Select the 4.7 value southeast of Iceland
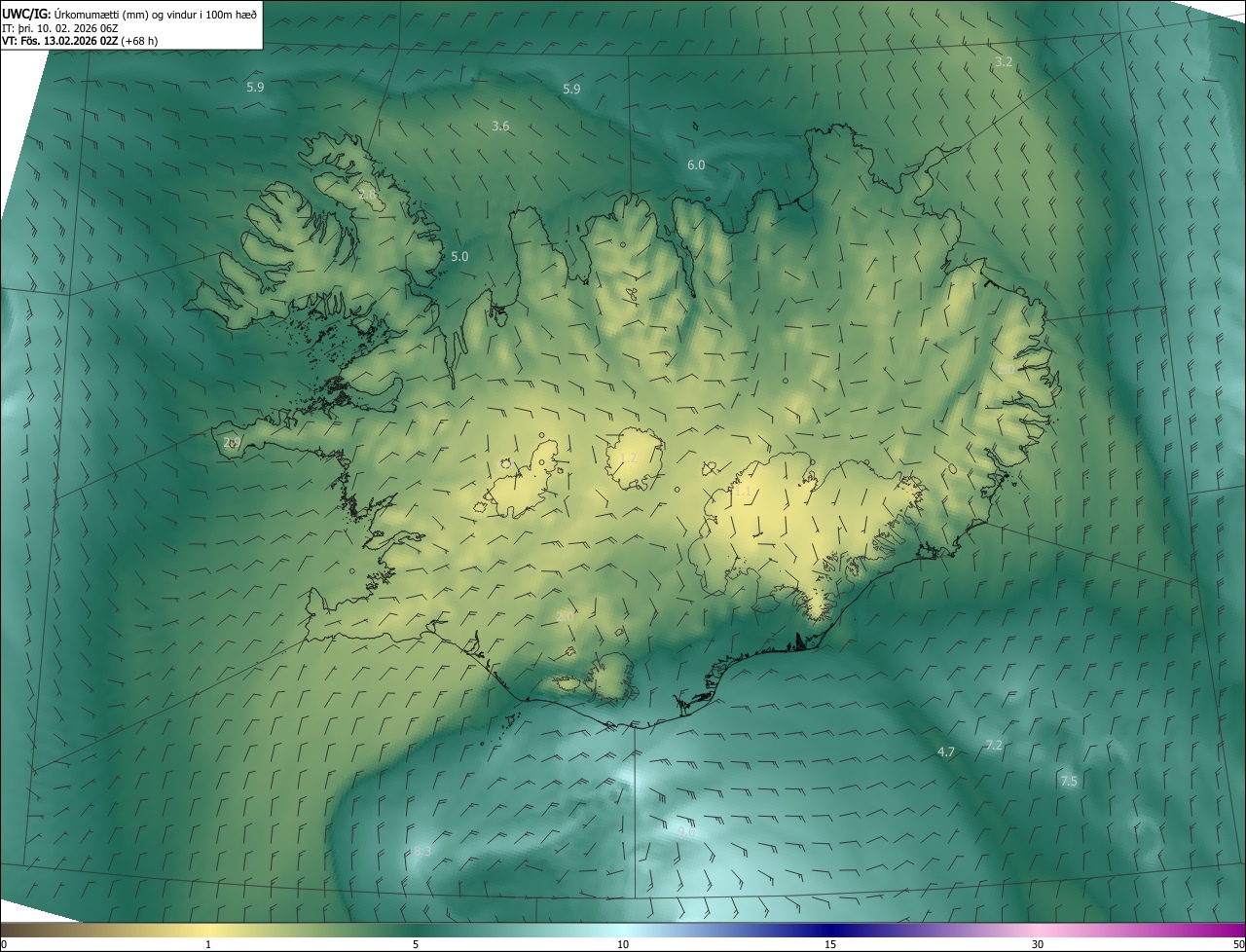Screen dimensions: 1246x952 pyautogui.click(x=945, y=751)
